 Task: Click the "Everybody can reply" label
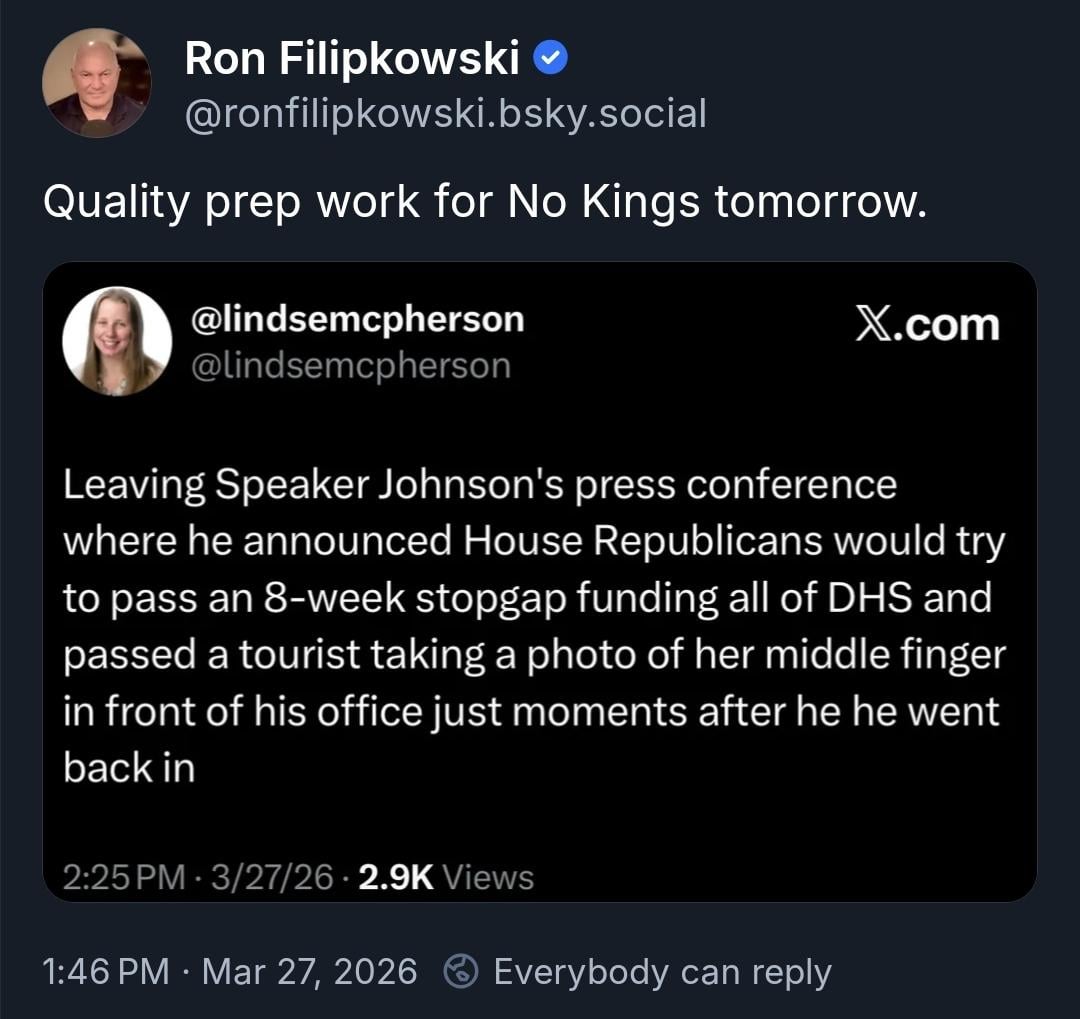click(662, 971)
